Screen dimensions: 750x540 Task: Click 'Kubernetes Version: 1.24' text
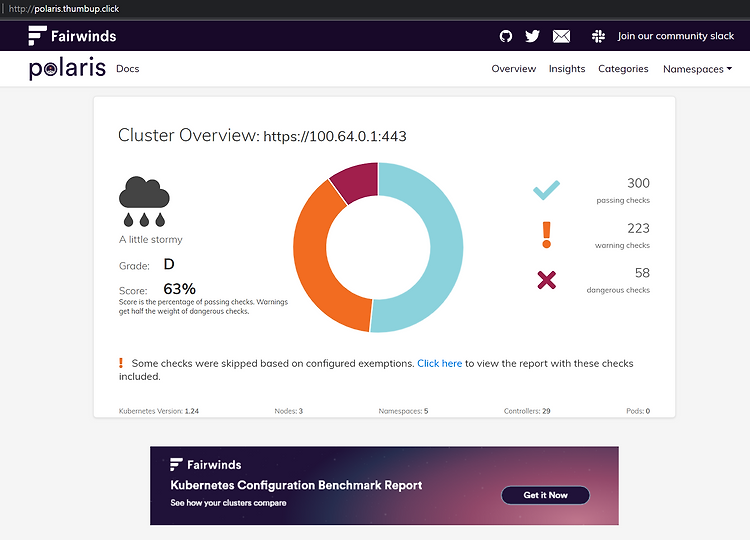tap(159, 411)
